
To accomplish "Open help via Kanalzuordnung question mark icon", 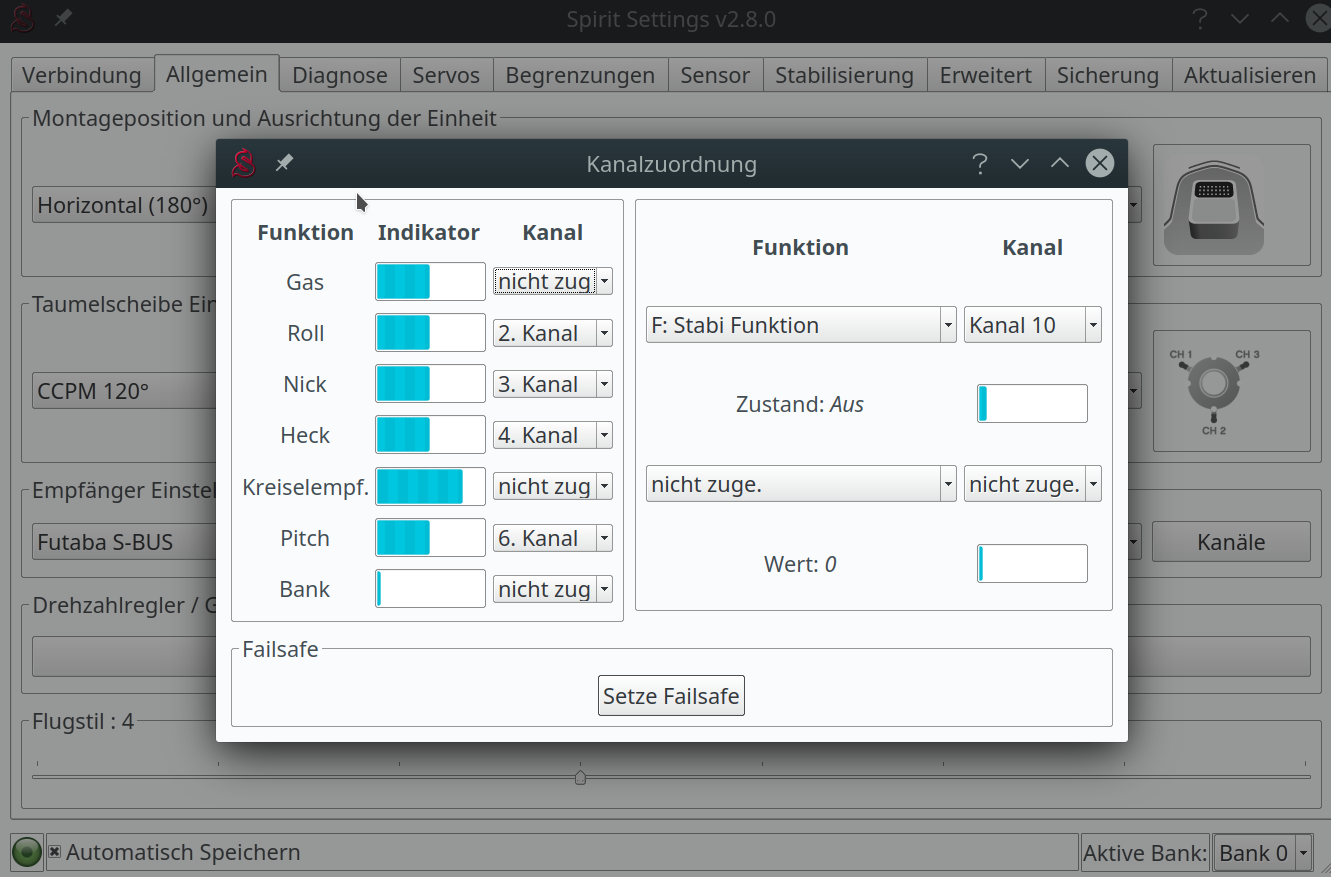I will (x=980, y=164).
